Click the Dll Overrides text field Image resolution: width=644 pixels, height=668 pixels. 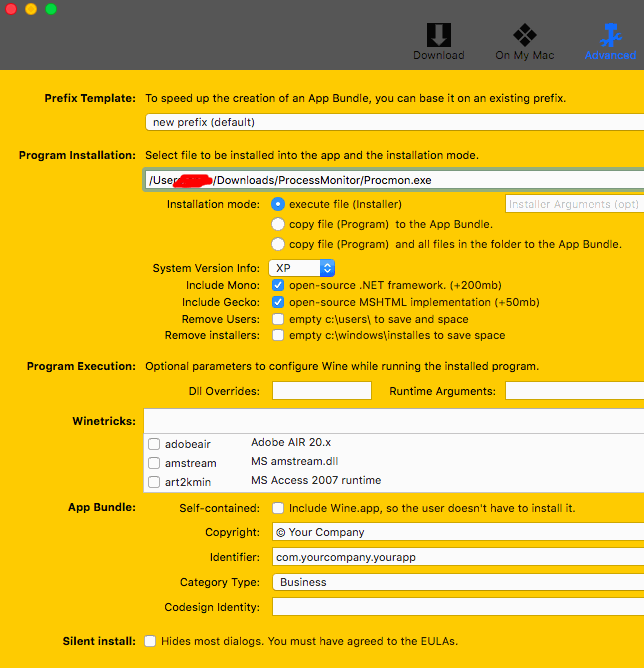(321, 391)
